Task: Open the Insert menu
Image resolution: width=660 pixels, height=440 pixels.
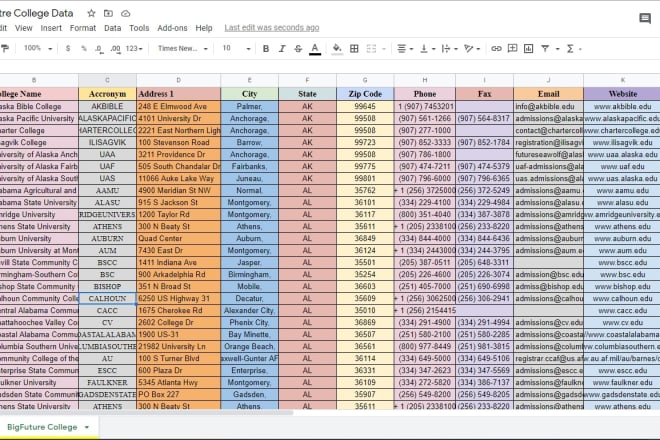Action: click(x=51, y=28)
